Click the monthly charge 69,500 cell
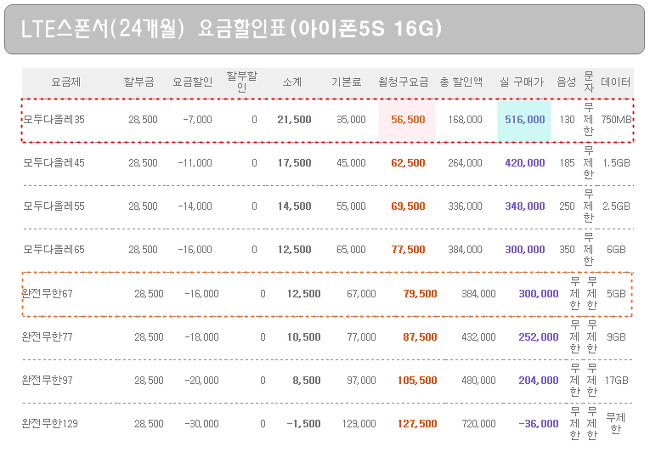Screen dimensions: 650x452 pos(408,206)
